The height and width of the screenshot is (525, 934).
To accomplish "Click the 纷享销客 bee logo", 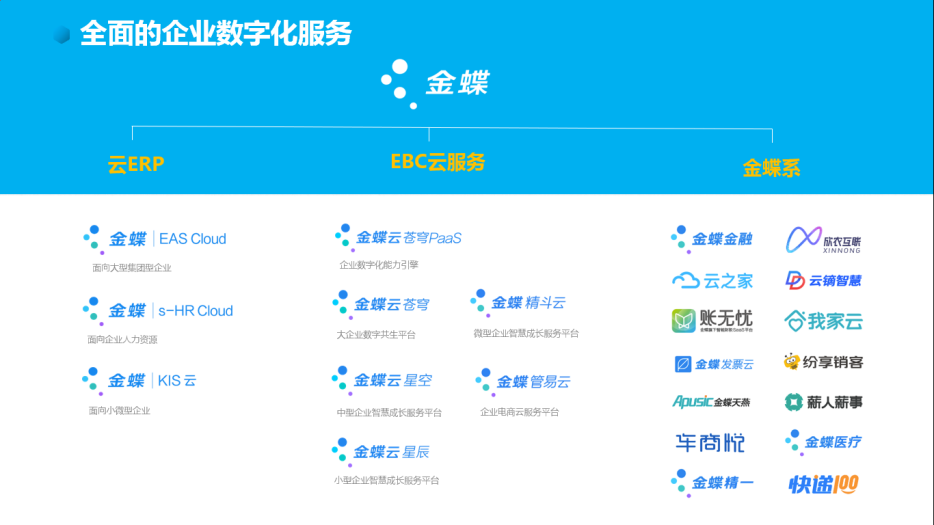I will click(x=824, y=362).
